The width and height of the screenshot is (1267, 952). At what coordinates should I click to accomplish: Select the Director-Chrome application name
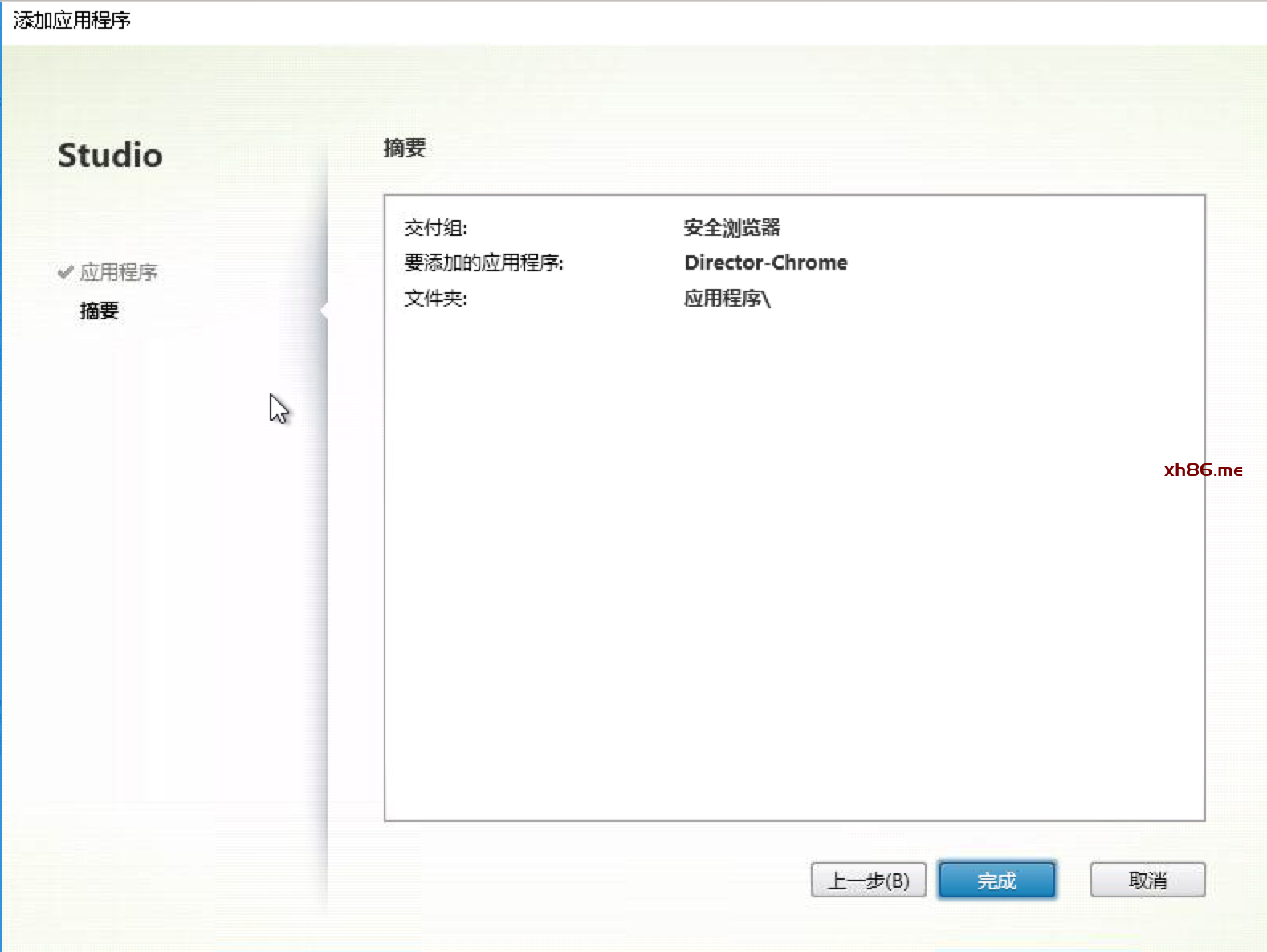click(x=765, y=263)
